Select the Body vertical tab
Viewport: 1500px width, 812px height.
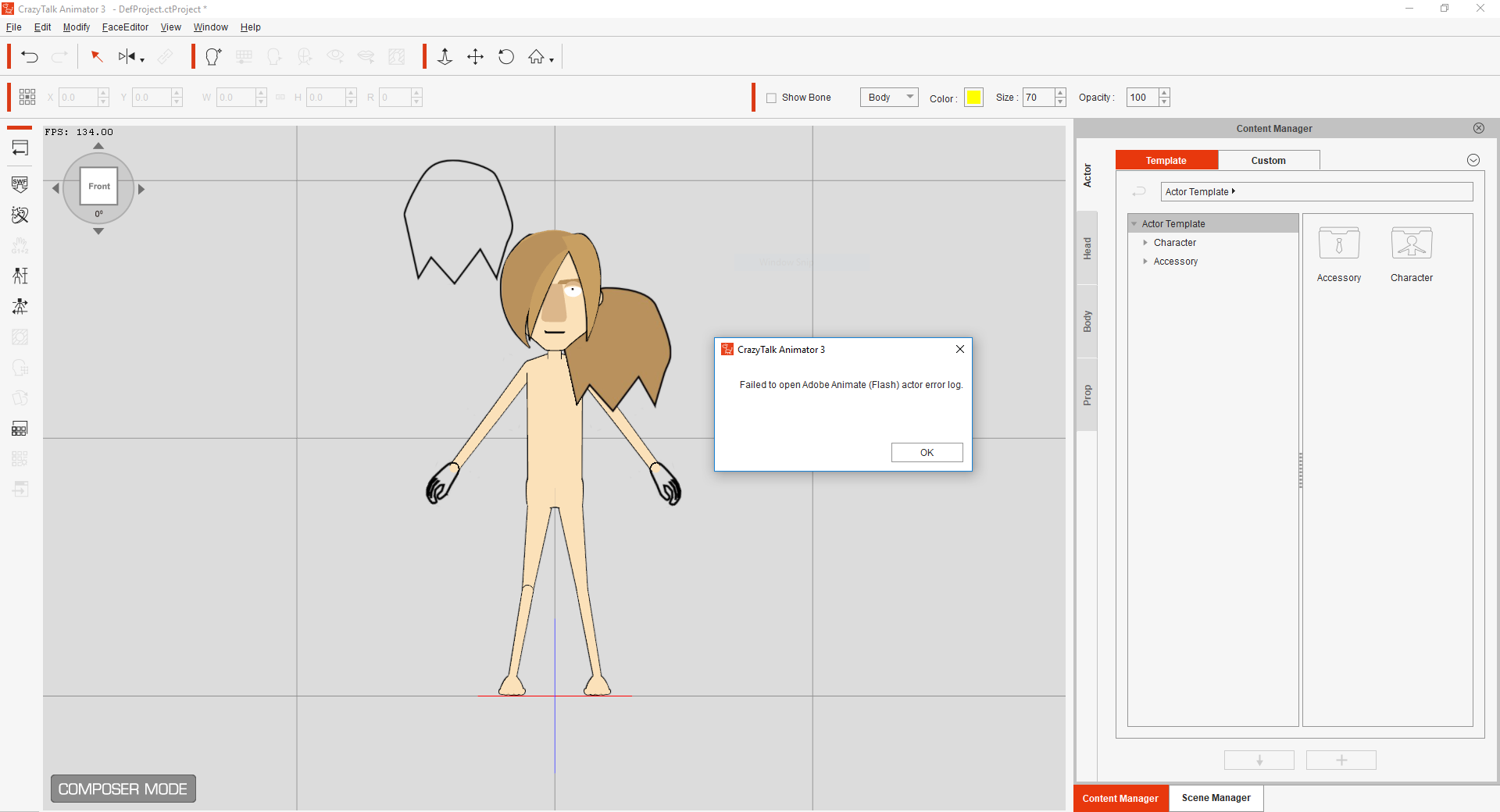click(1087, 321)
